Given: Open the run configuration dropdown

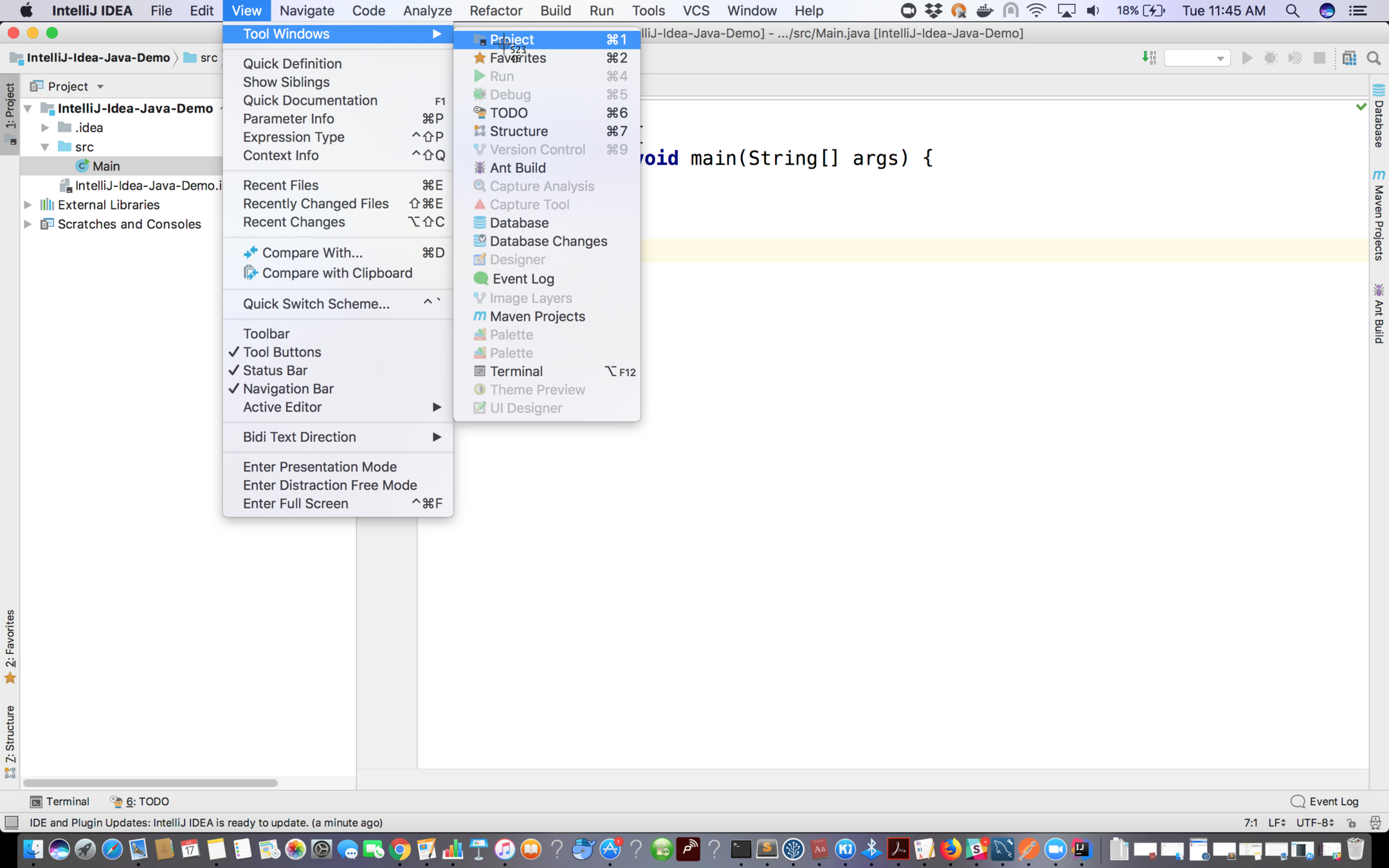Looking at the screenshot, I should [1197, 58].
